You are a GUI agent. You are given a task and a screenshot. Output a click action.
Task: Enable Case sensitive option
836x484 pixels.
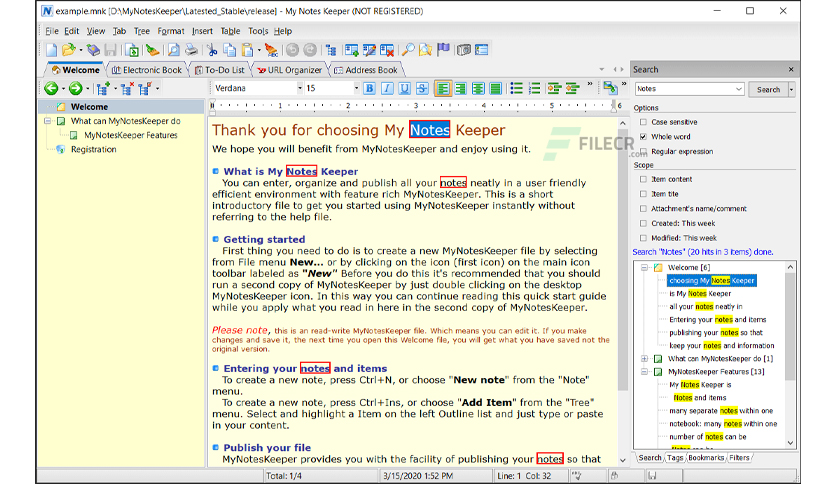(644, 122)
